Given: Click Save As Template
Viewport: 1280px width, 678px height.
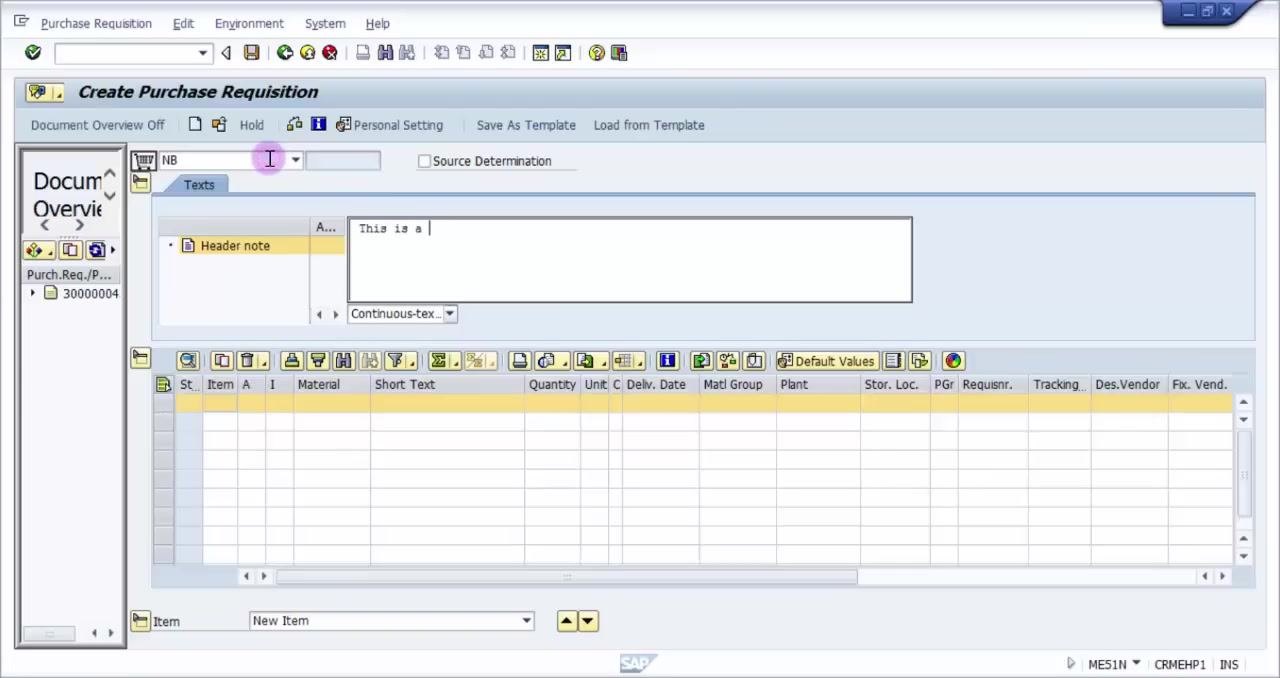Looking at the screenshot, I should (x=526, y=125).
